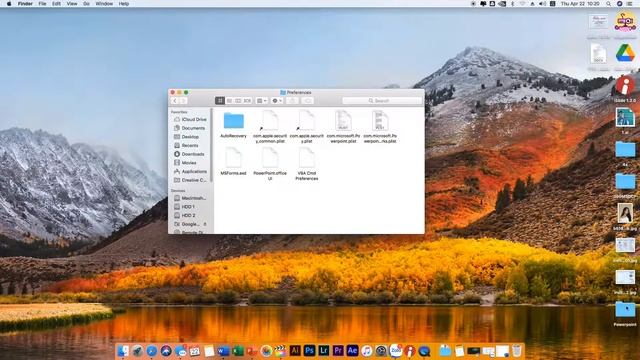This screenshot has width=640, height=360.
Task: Open Notification Center in menu bar
Action: (630, 4)
